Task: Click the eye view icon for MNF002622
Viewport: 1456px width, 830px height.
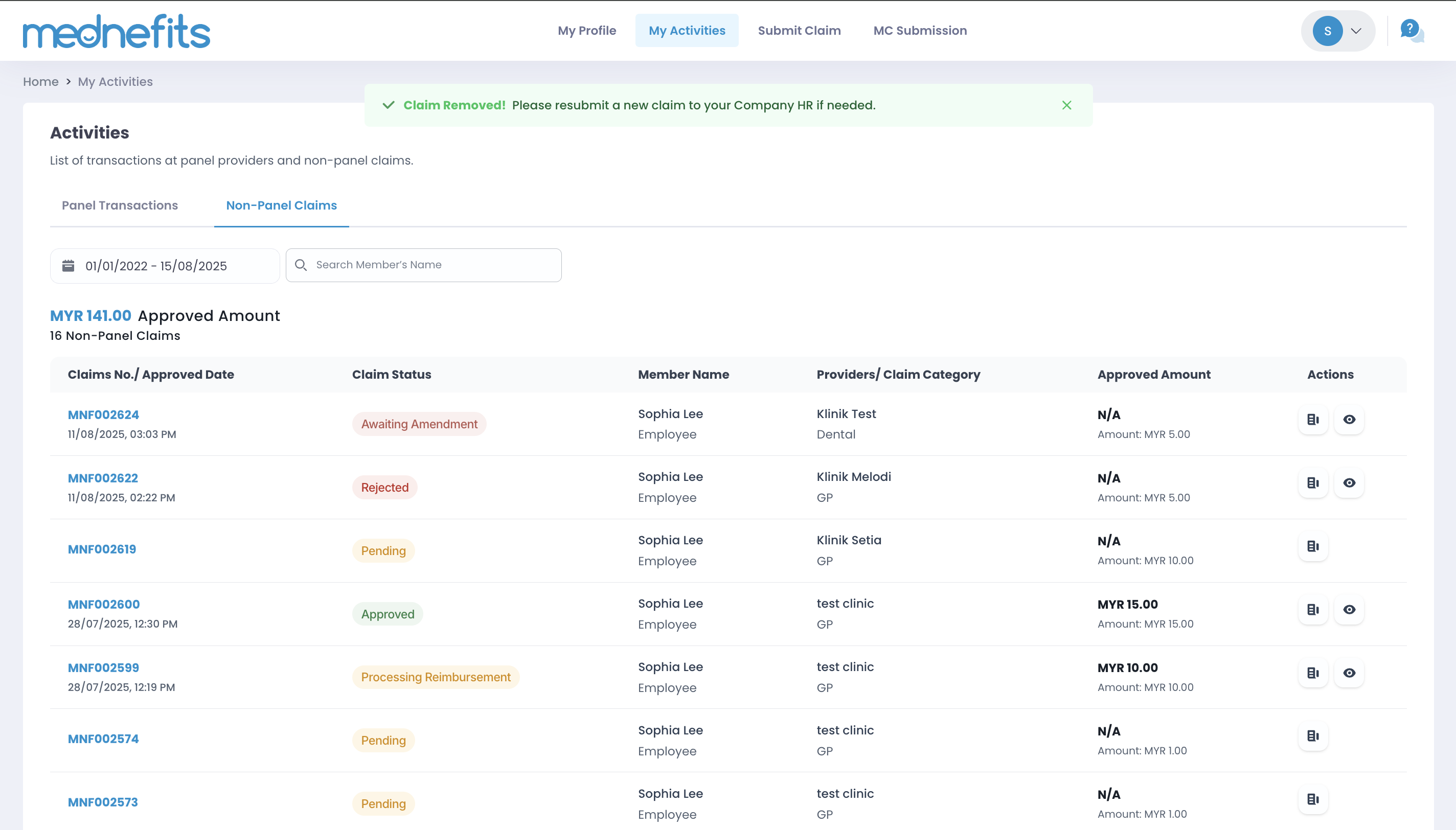Action: pos(1349,483)
